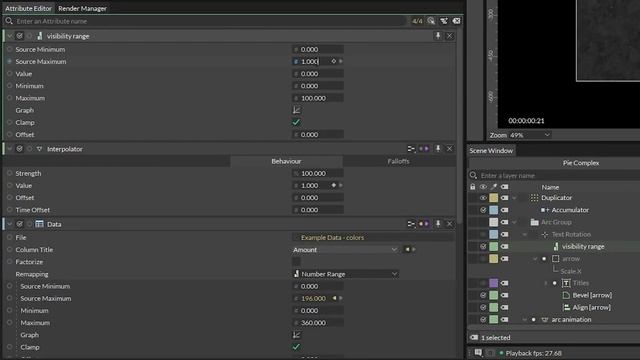
Task: Click the Arc Group folder icon
Action: click(x=534, y=222)
